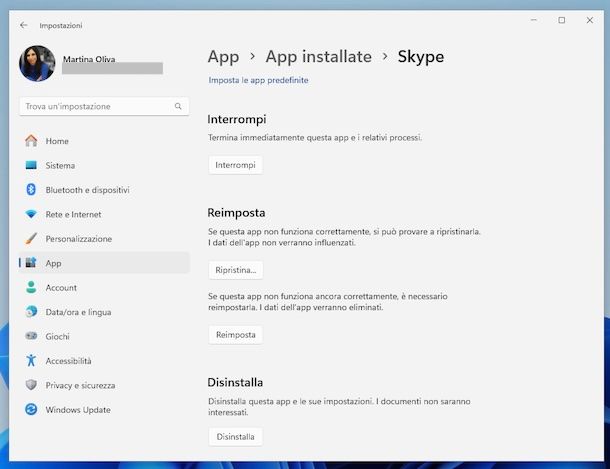Click the Bluetooth icon in the sidebar
610x469 pixels.
[31, 190]
